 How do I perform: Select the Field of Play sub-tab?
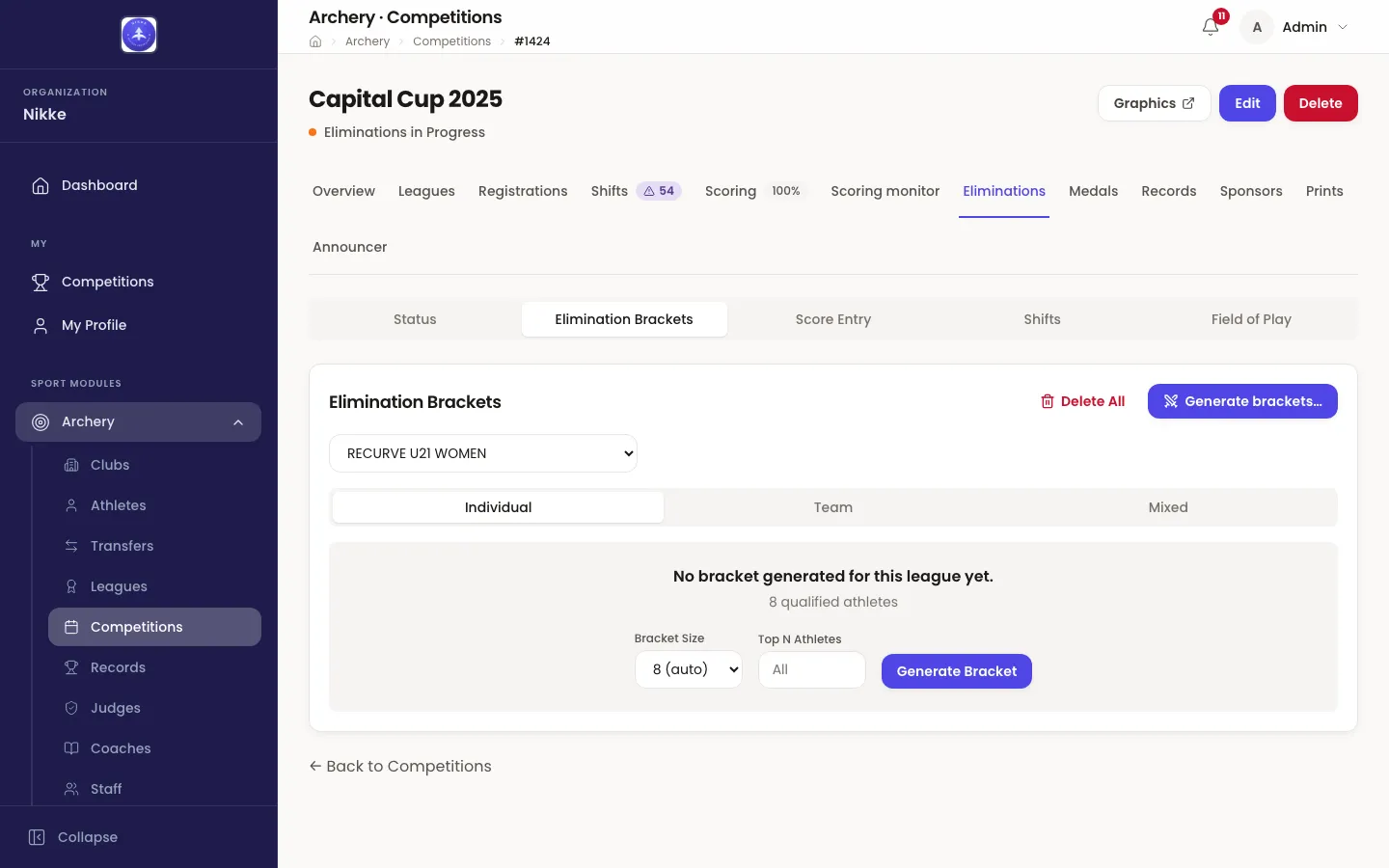tap(1251, 319)
